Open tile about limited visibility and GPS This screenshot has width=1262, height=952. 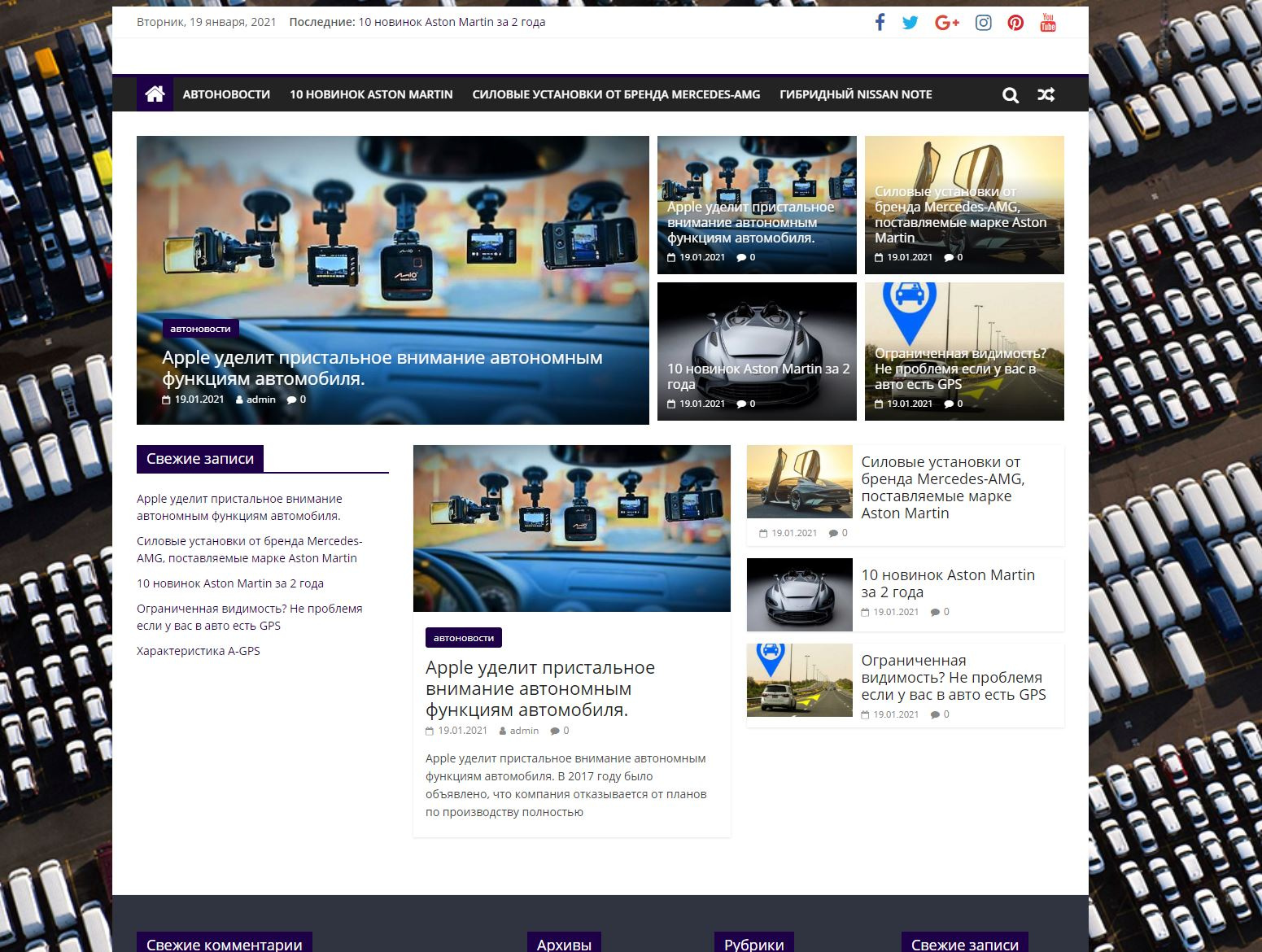964,352
